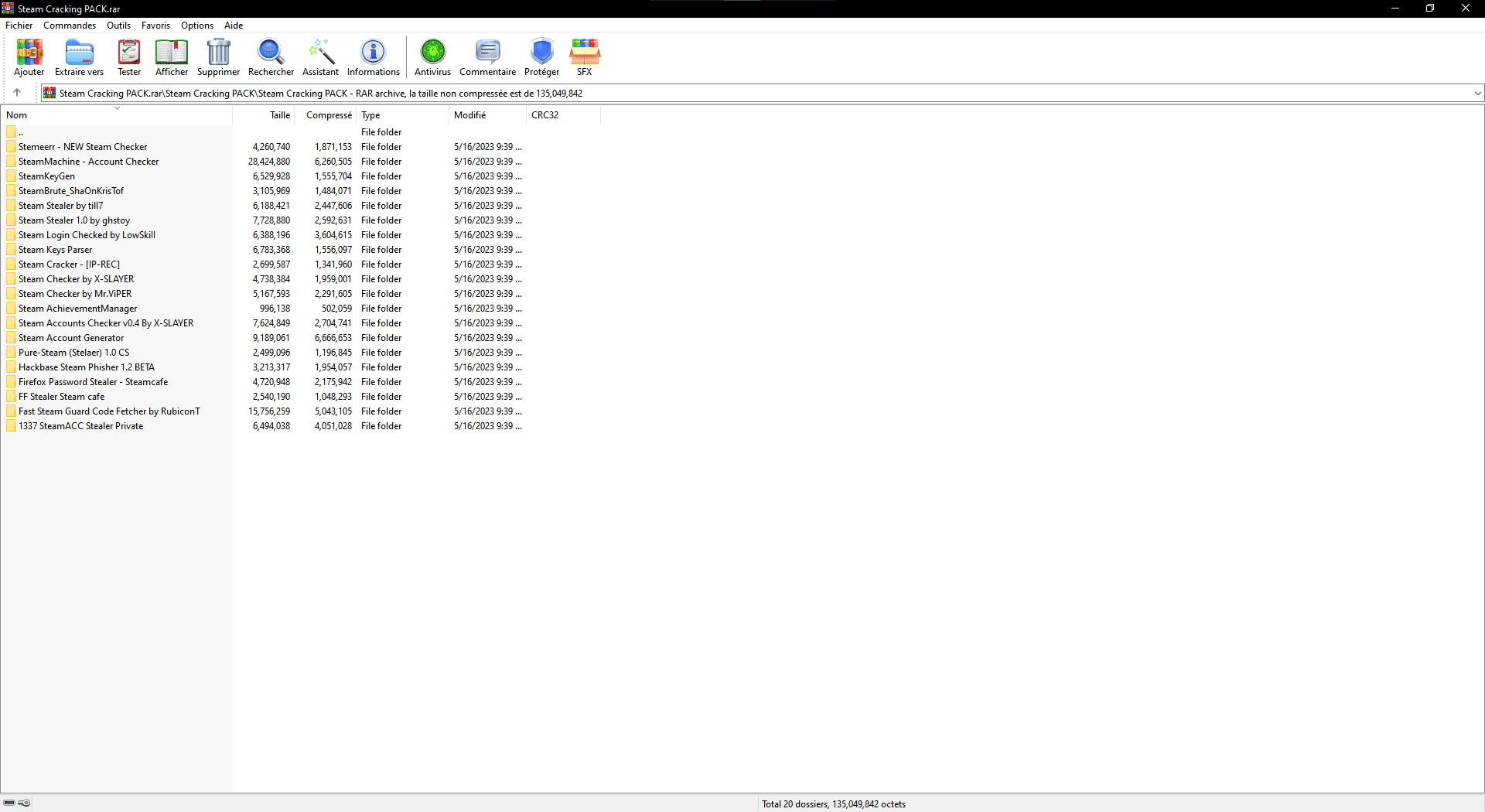1485x812 pixels.
Task: Sort by the Nom column header
Action: point(117,115)
